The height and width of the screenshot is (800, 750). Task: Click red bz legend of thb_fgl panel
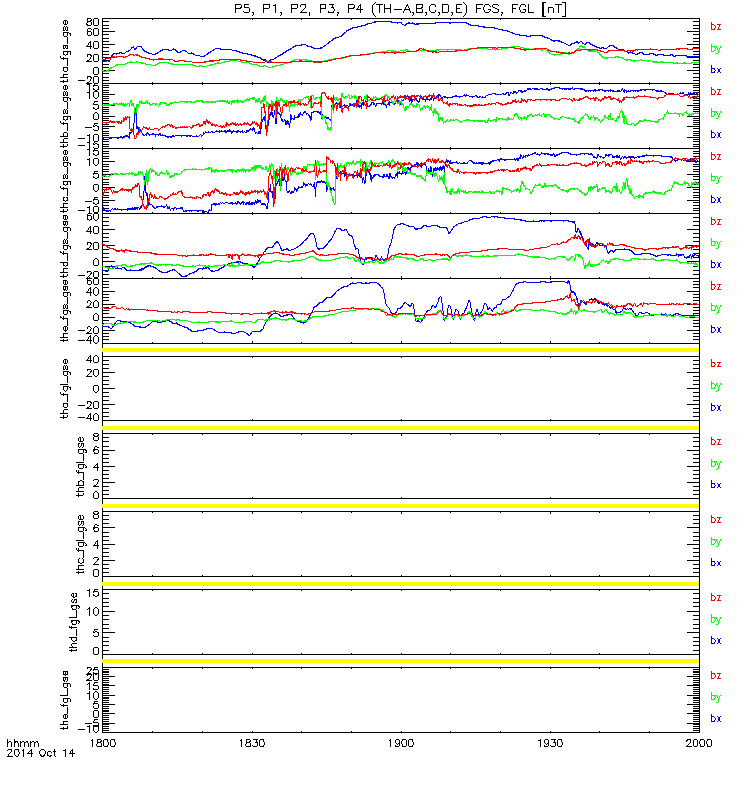(x=716, y=442)
